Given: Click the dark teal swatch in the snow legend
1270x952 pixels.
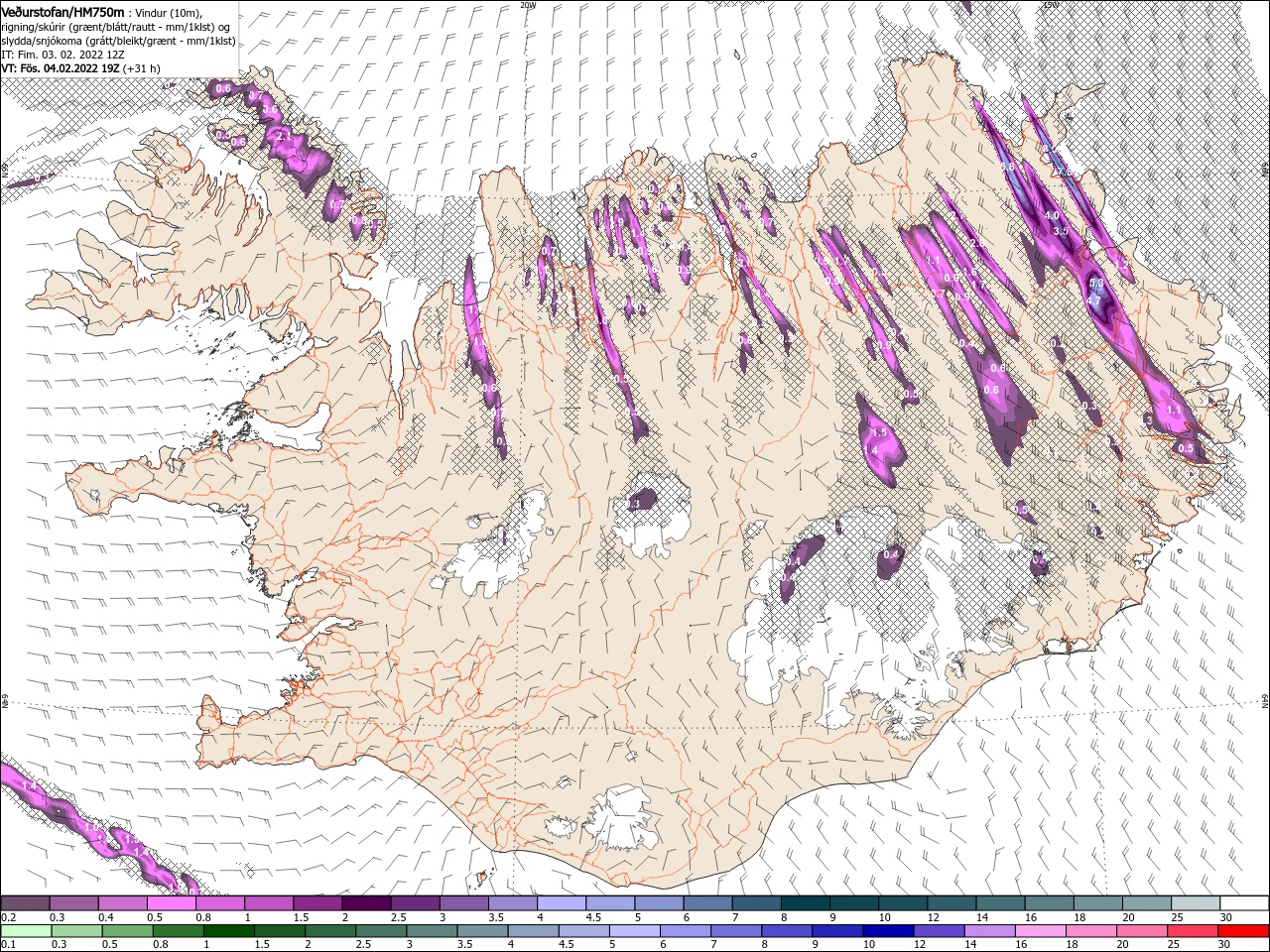Looking at the screenshot, I should coord(806,903).
